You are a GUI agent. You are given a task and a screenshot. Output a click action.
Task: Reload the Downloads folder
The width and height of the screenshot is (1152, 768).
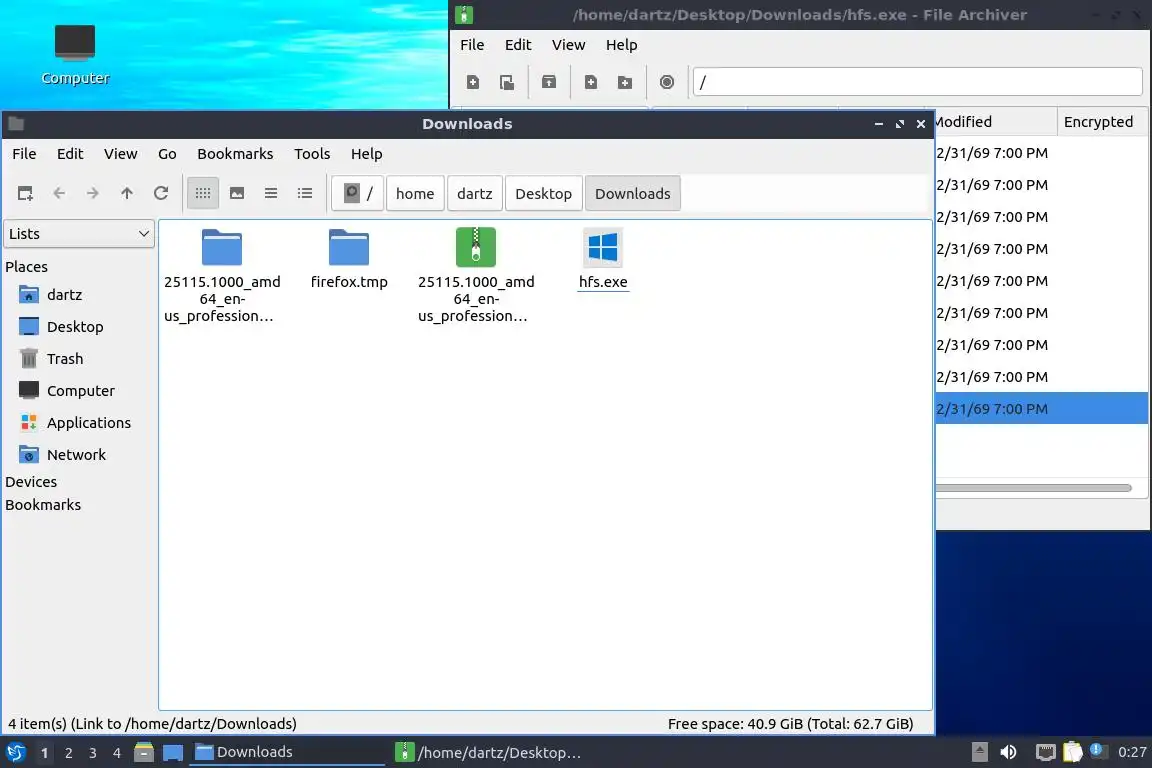tap(161, 193)
